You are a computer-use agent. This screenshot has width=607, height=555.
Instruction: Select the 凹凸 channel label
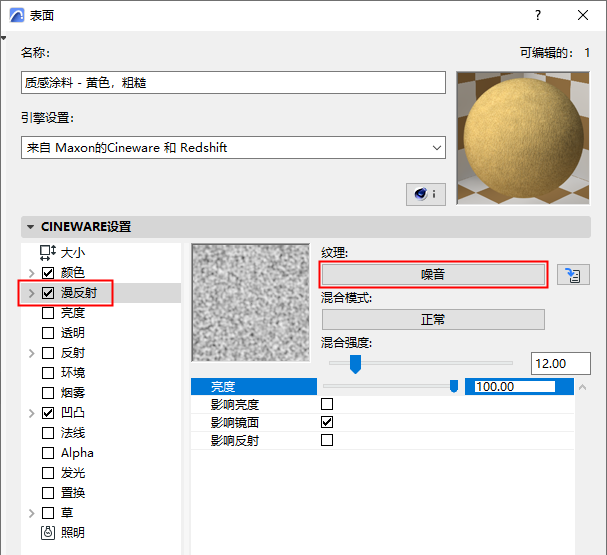click(73, 413)
